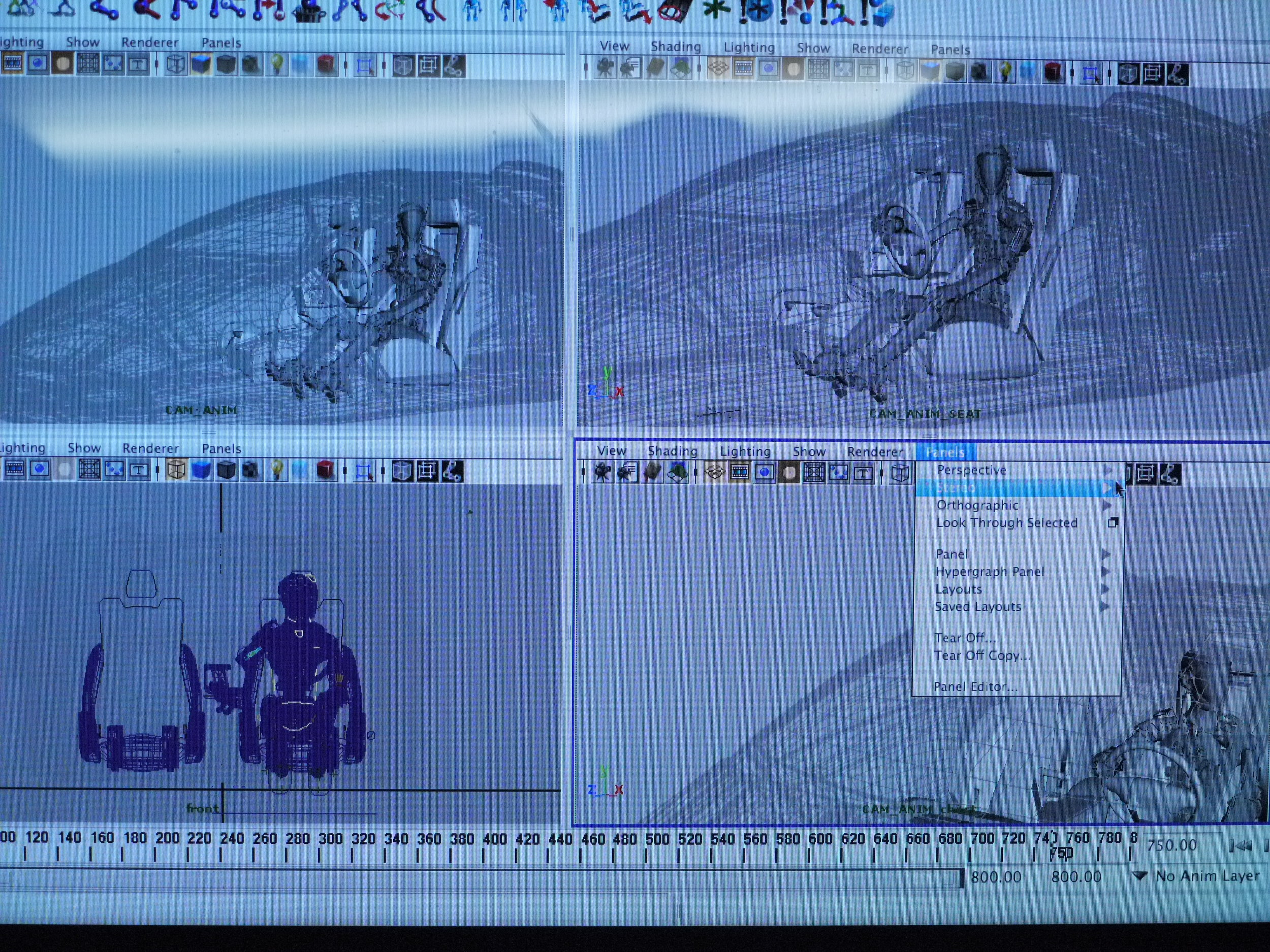The width and height of the screenshot is (1270, 952).
Task: Click wireframe cube icon in CAM_ANIM panel
Action: (176, 64)
